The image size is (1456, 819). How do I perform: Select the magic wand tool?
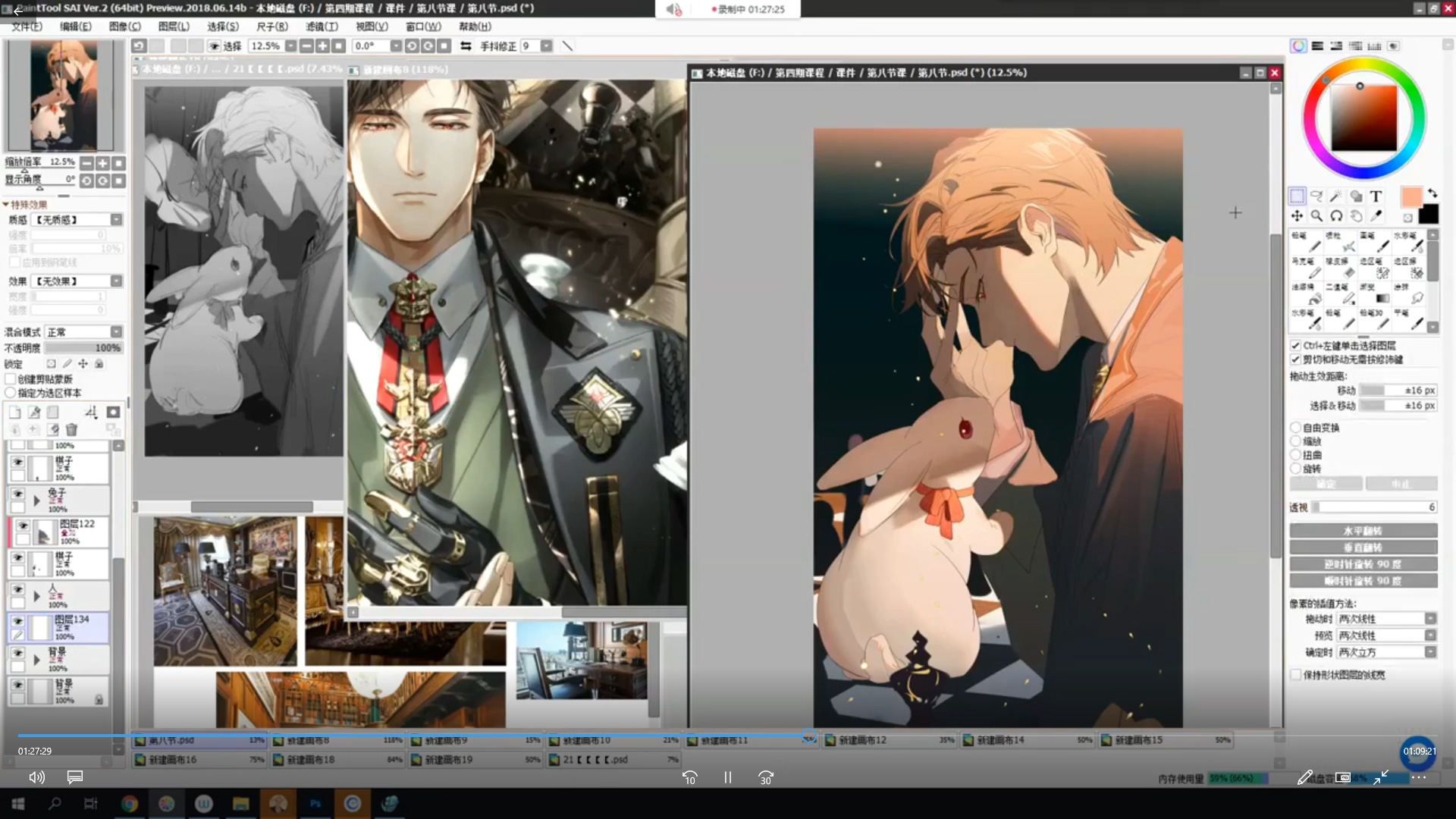pyautogui.click(x=1336, y=196)
